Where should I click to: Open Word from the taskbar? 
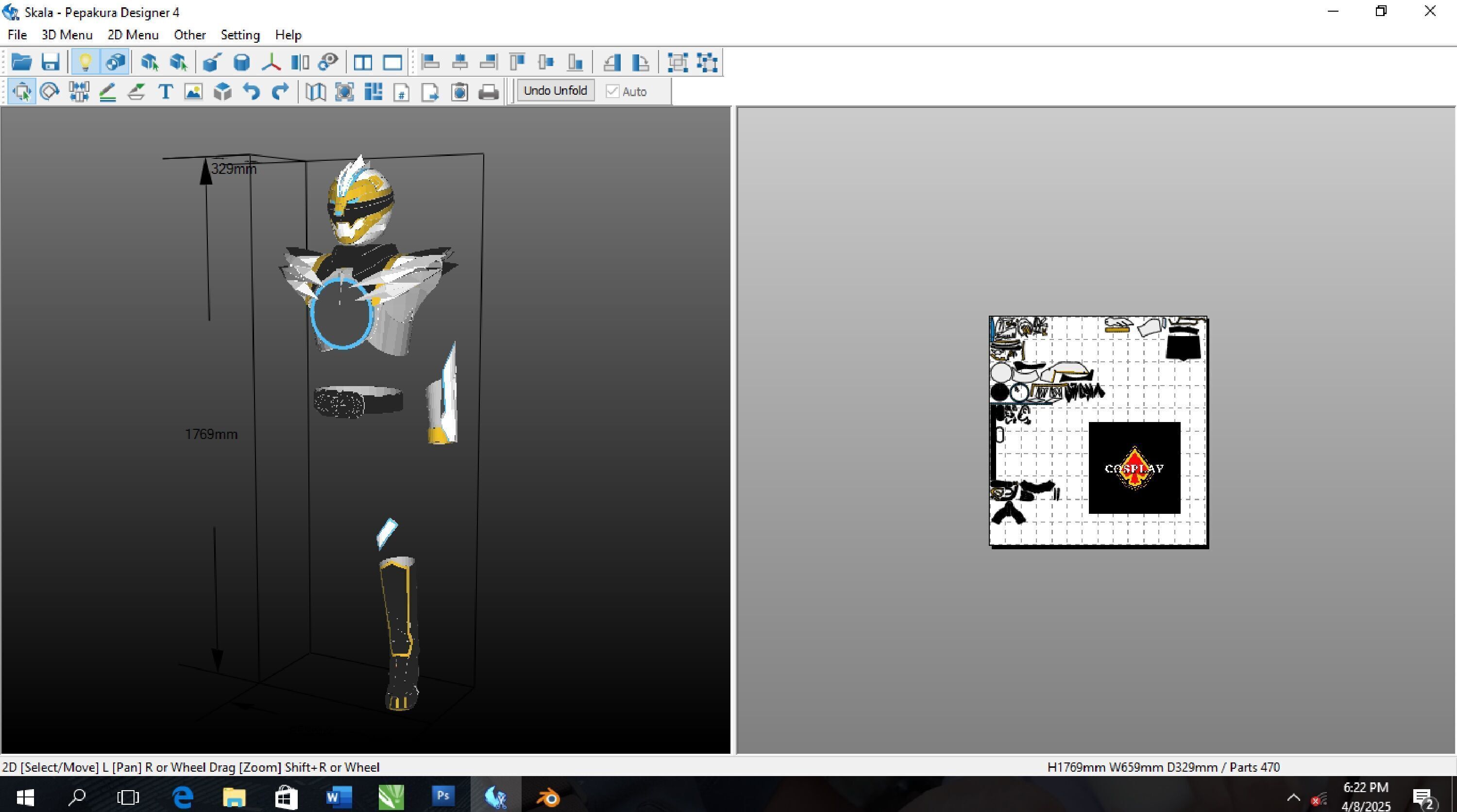[338, 797]
